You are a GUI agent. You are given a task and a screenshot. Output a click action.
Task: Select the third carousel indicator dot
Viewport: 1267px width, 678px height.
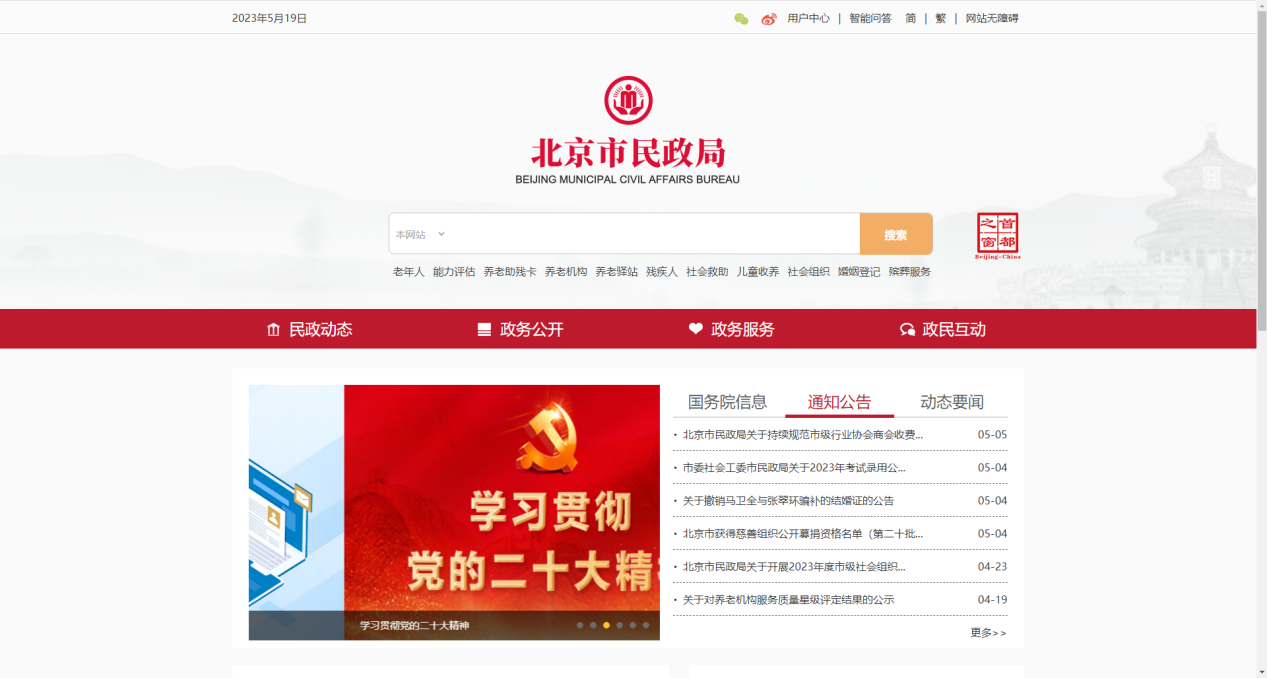606,625
